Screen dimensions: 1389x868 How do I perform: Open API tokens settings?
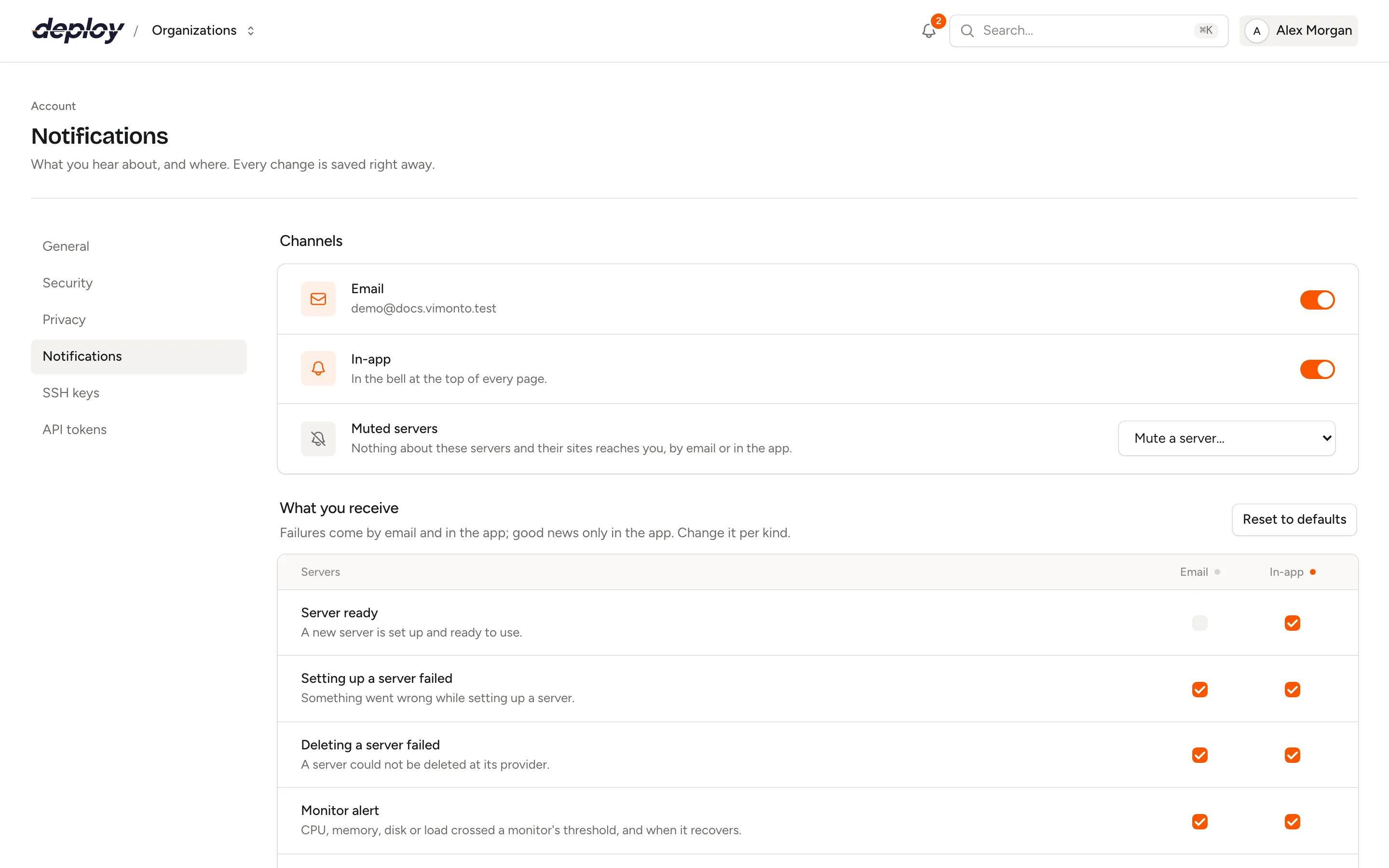tap(139, 430)
